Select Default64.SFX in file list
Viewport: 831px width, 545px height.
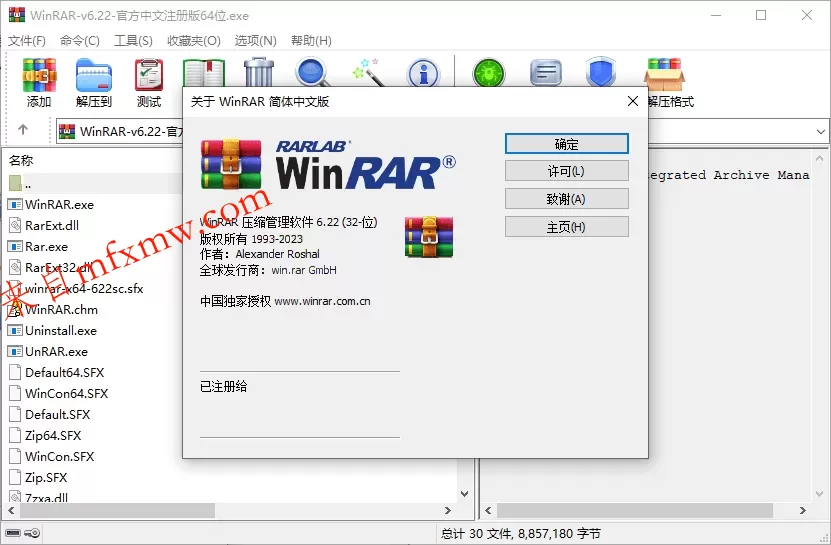point(65,373)
